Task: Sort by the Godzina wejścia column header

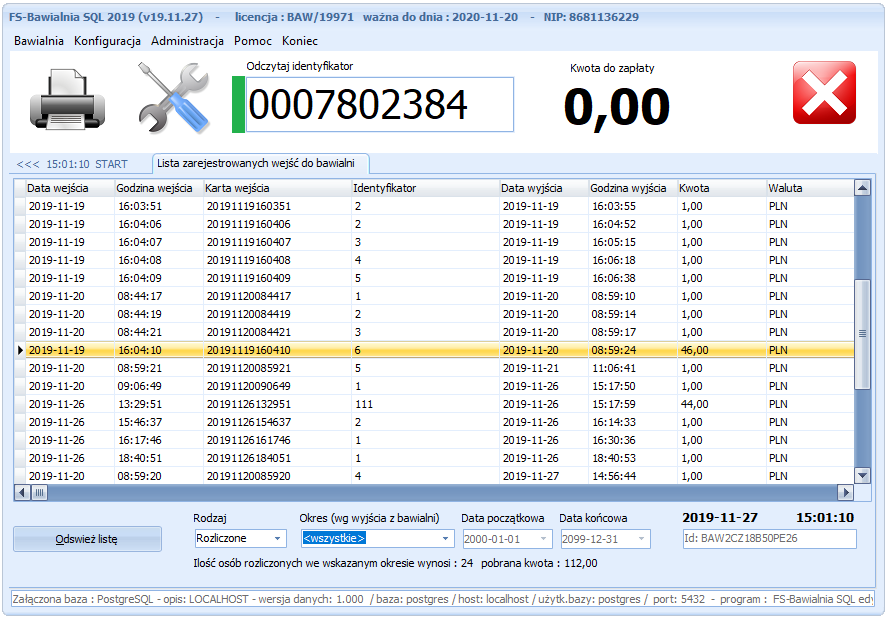Action: pos(159,188)
